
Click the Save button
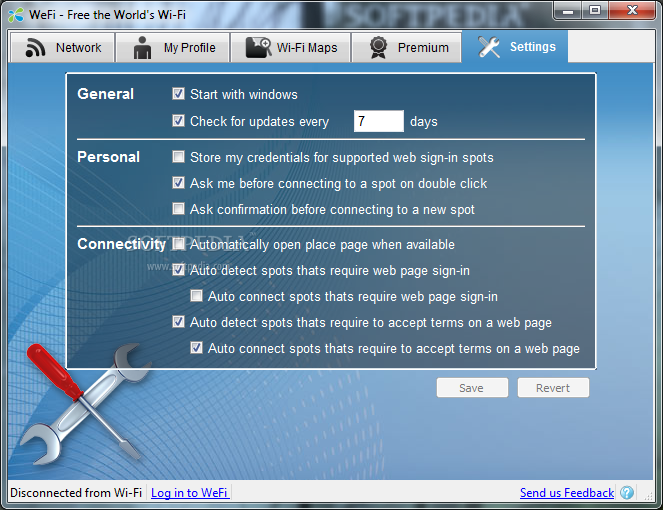click(472, 388)
